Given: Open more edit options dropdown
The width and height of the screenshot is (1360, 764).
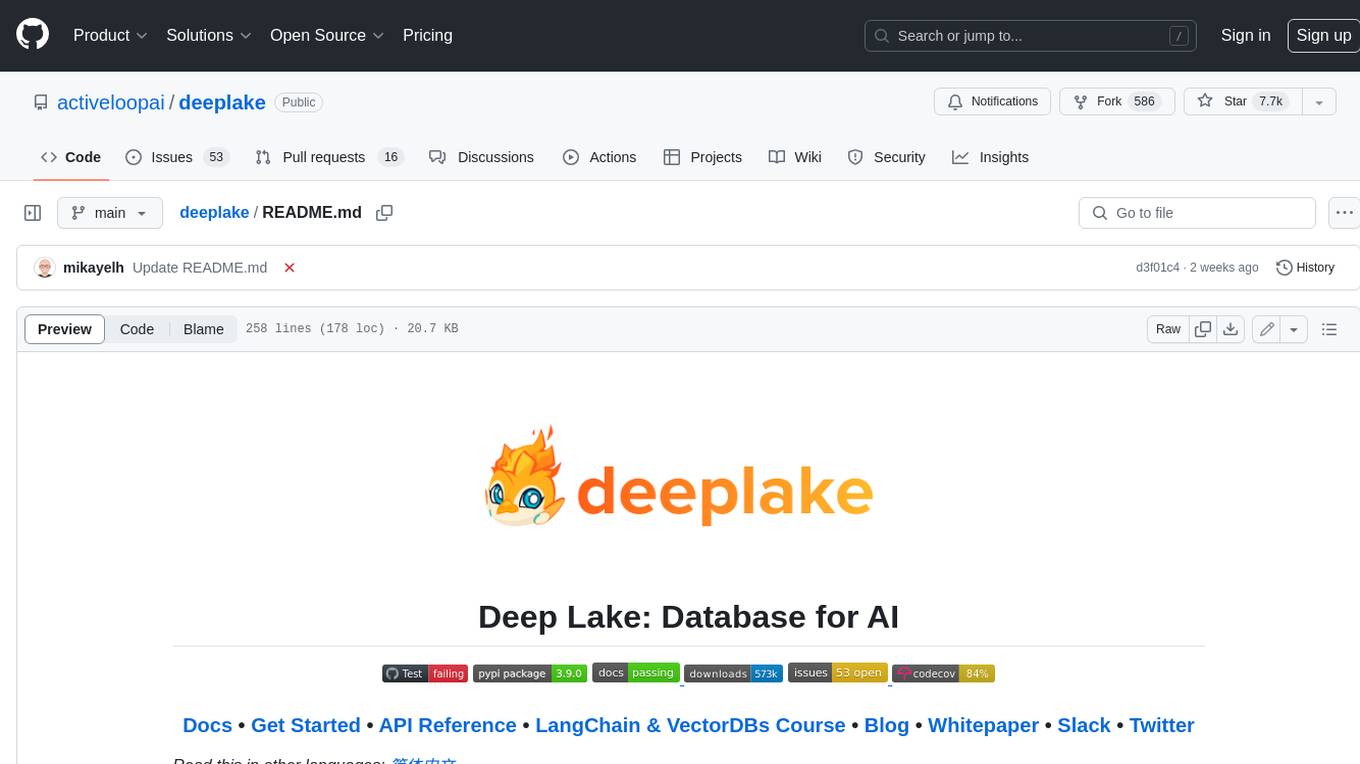Looking at the screenshot, I should pyautogui.click(x=1294, y=329).
